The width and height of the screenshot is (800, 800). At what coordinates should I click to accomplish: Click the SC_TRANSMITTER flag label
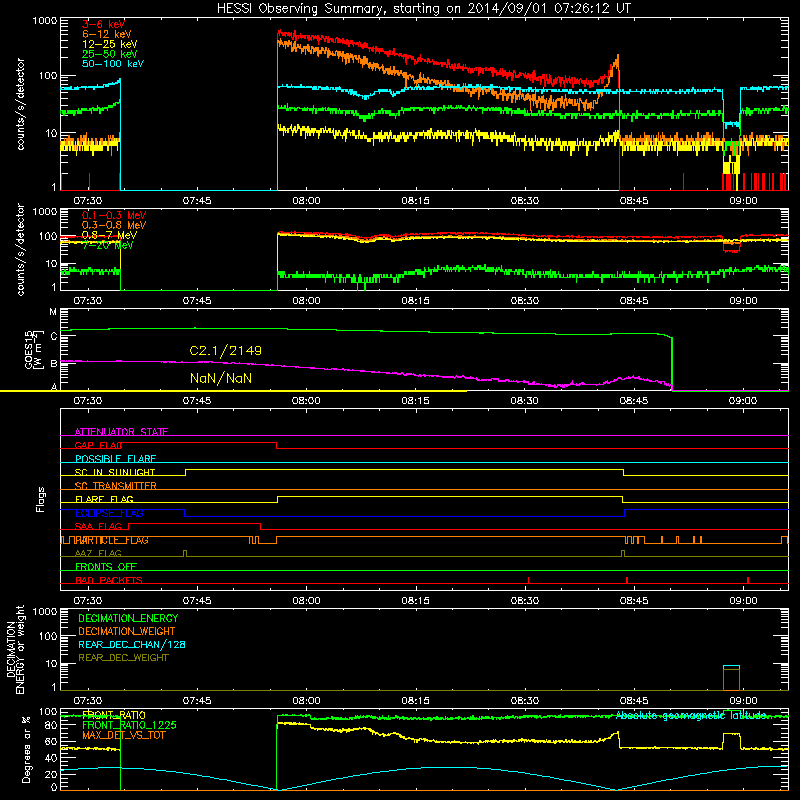point(116,486)
